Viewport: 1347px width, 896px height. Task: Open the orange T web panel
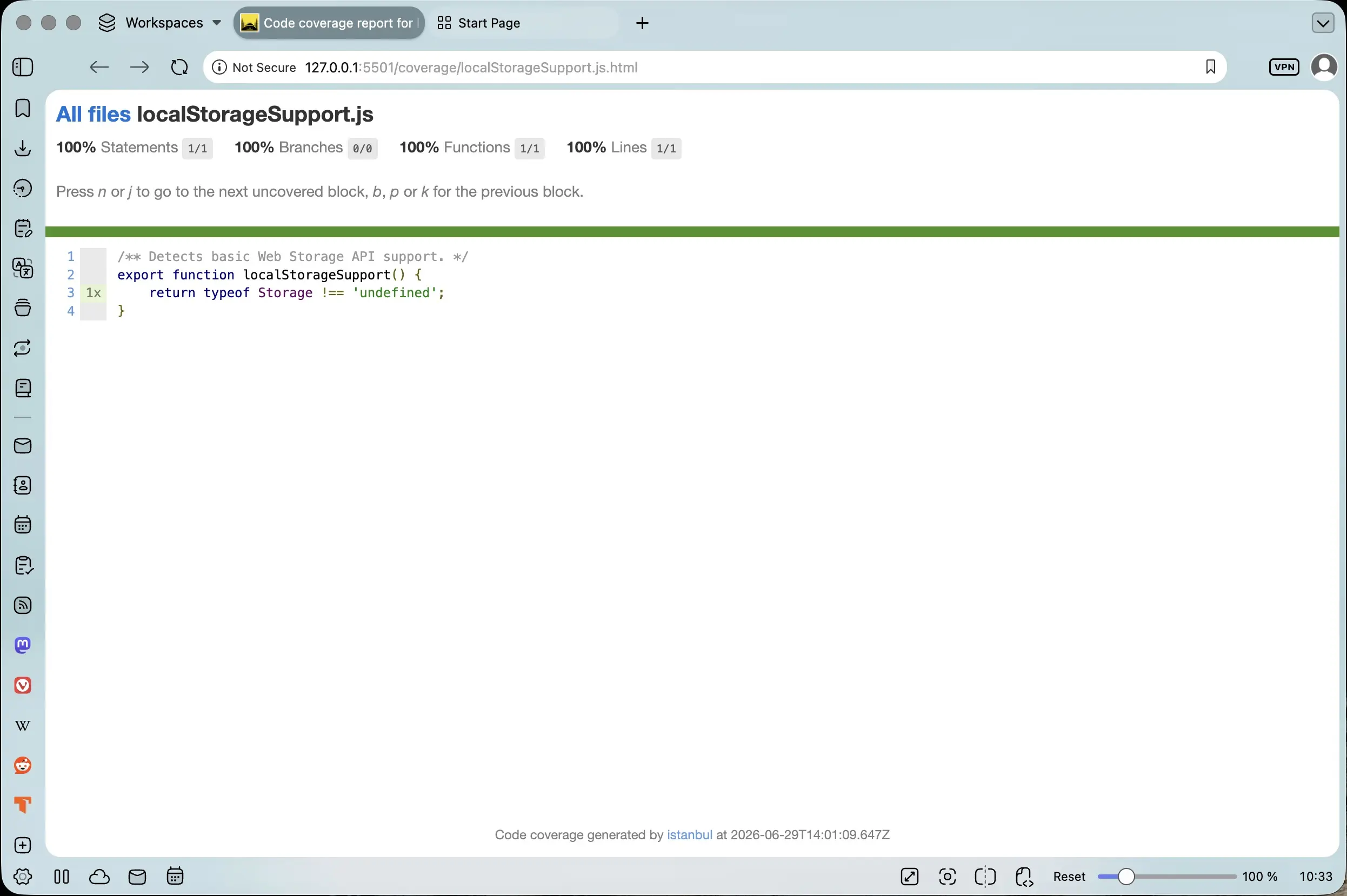coord(23,805)
